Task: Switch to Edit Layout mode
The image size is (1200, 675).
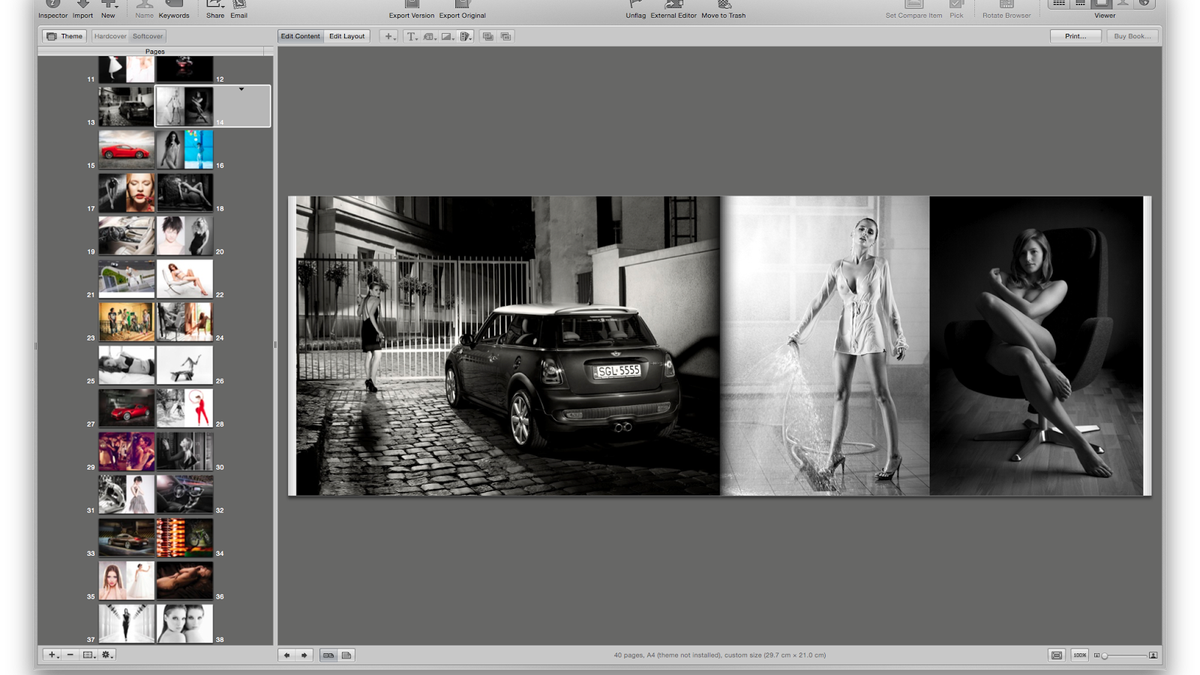Action: tap(347, 36)
